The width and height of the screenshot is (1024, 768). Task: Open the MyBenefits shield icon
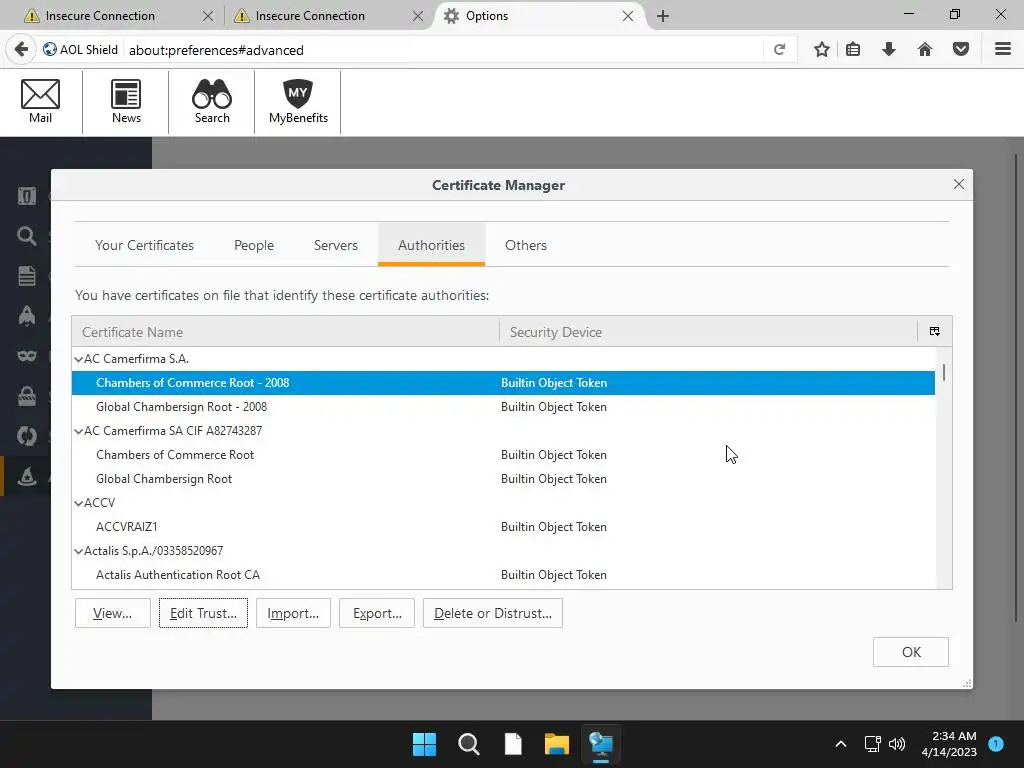pyautogui.click(x=298, y=101)
